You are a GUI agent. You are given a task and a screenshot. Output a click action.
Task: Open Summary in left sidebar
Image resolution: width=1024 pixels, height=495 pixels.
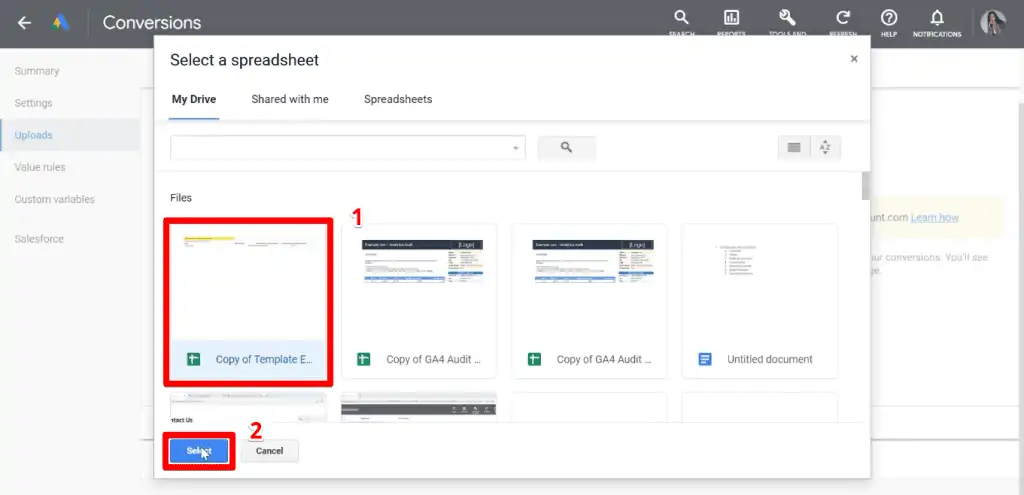click(37, 71)
